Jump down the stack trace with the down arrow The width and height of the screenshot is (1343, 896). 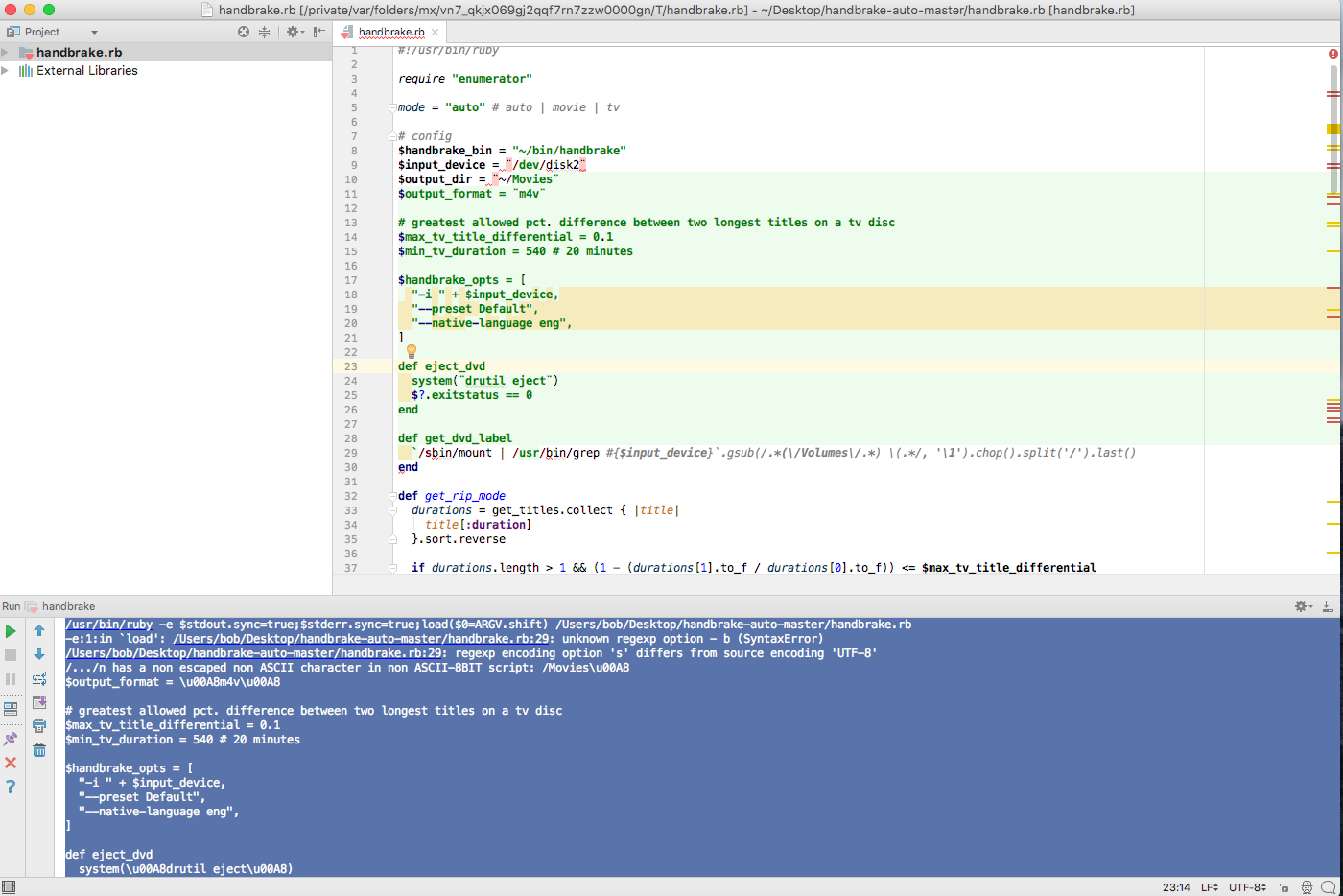(39, 655)
